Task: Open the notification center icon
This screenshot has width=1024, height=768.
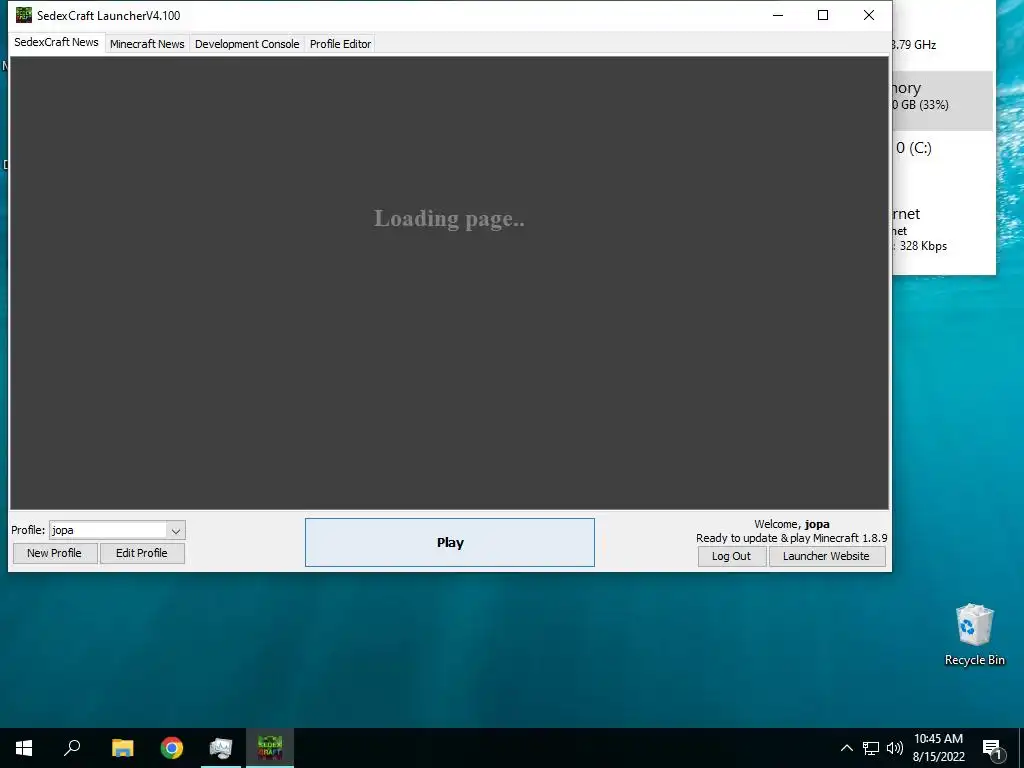Action: (x=992, y=748)
